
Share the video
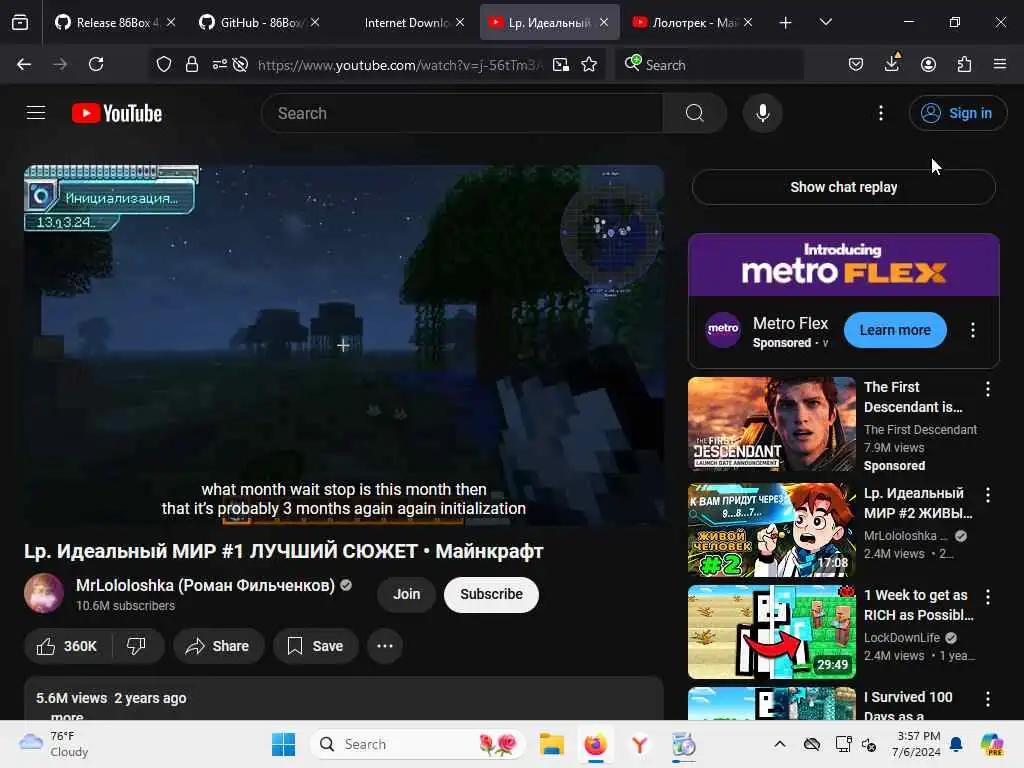tap(218, 646)
